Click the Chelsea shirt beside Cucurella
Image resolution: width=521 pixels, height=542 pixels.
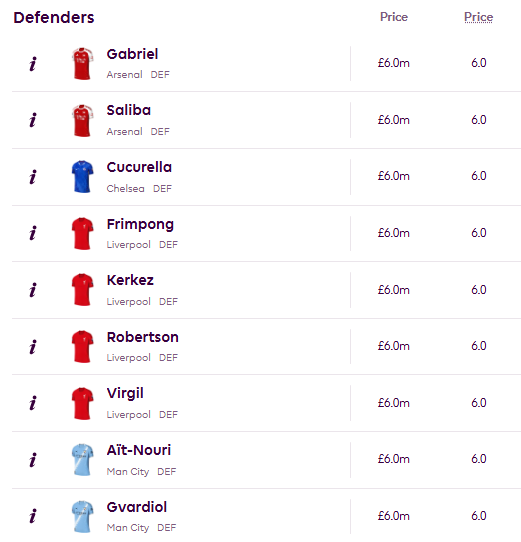click(x=82, y=177)
